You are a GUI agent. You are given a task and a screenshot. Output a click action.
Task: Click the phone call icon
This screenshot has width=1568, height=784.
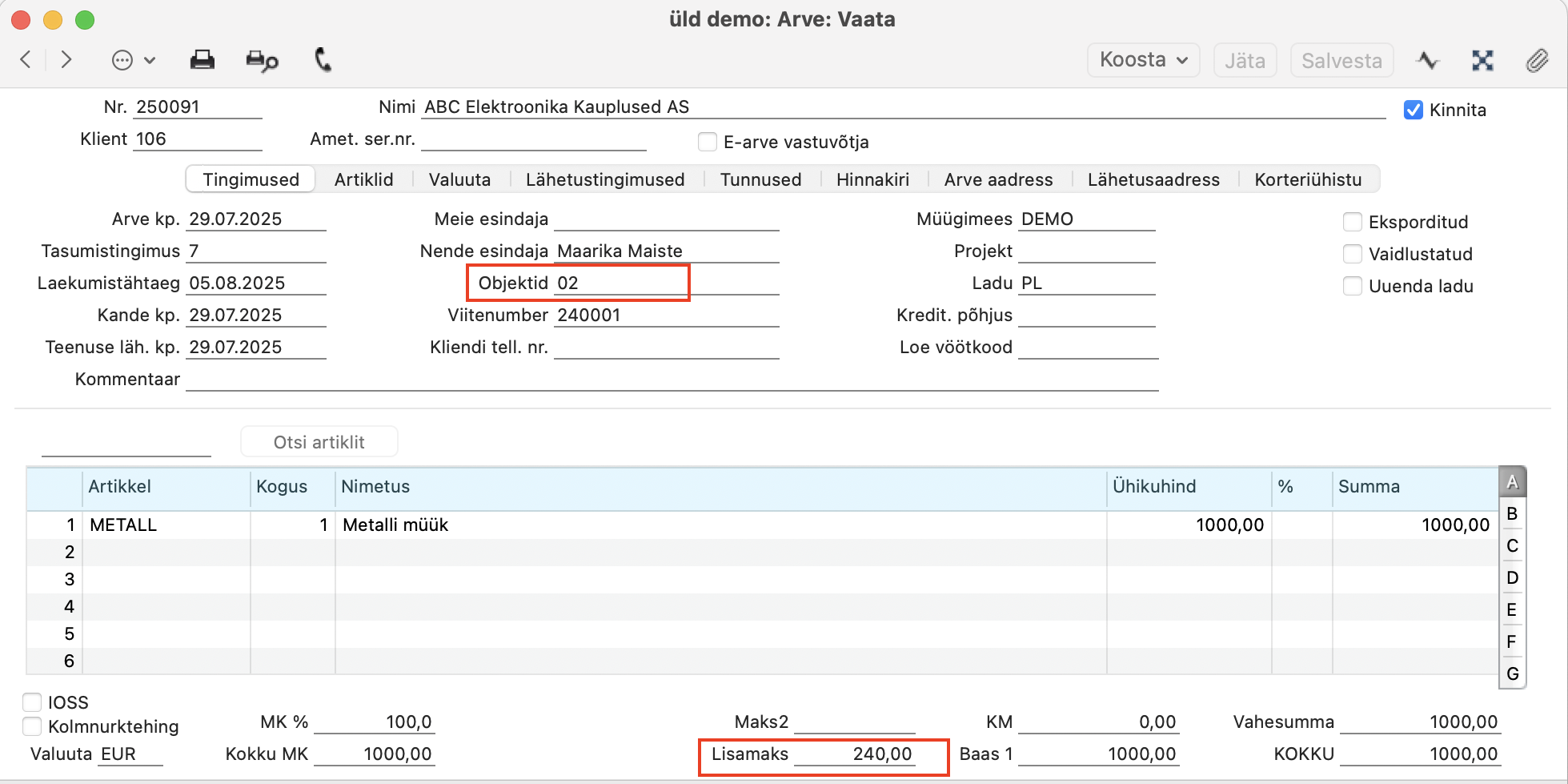point(323,60)
